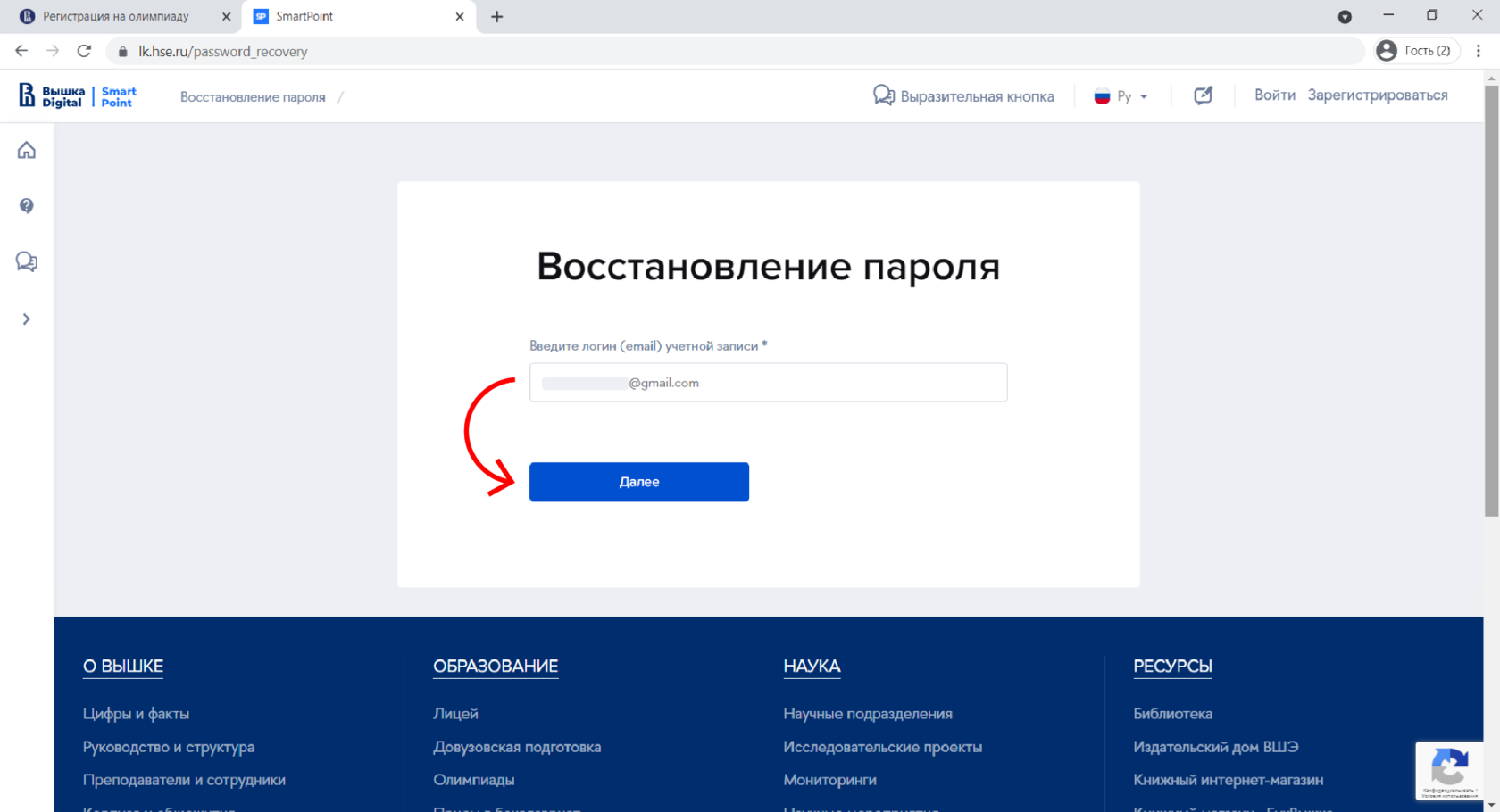Open the Довузовская подготовка link
Viewport: 1500px width, 812px height.
coord(517,747)
